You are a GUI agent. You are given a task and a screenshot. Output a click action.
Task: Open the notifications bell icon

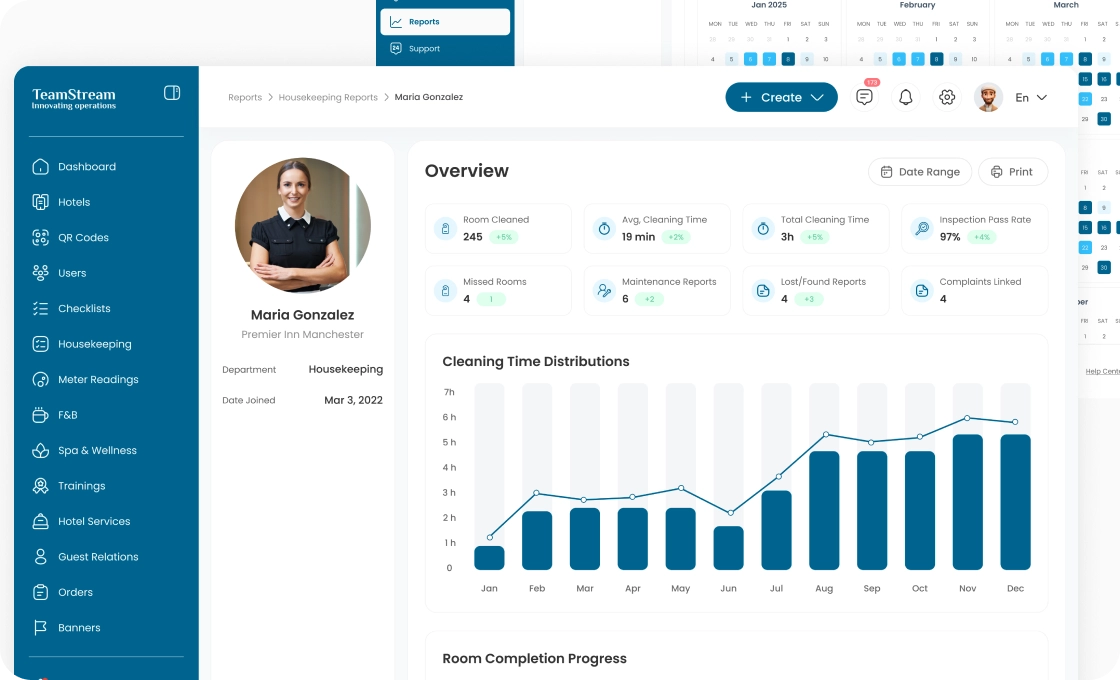(x=906, y=97)
